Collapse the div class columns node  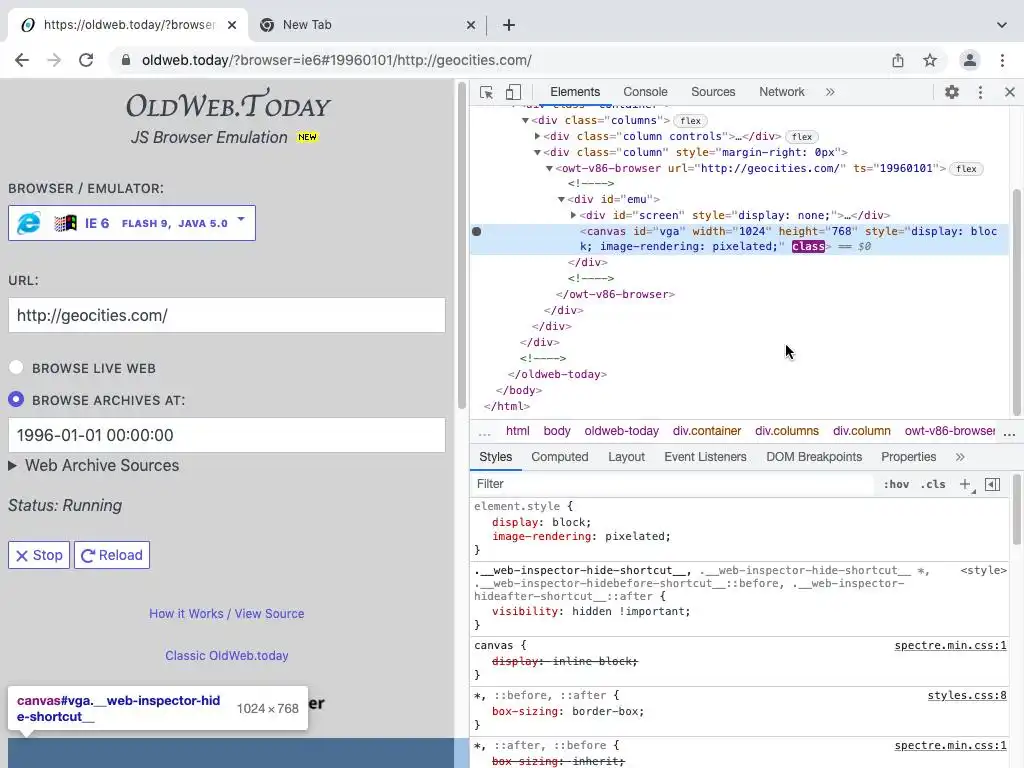(x=525, y=121)
